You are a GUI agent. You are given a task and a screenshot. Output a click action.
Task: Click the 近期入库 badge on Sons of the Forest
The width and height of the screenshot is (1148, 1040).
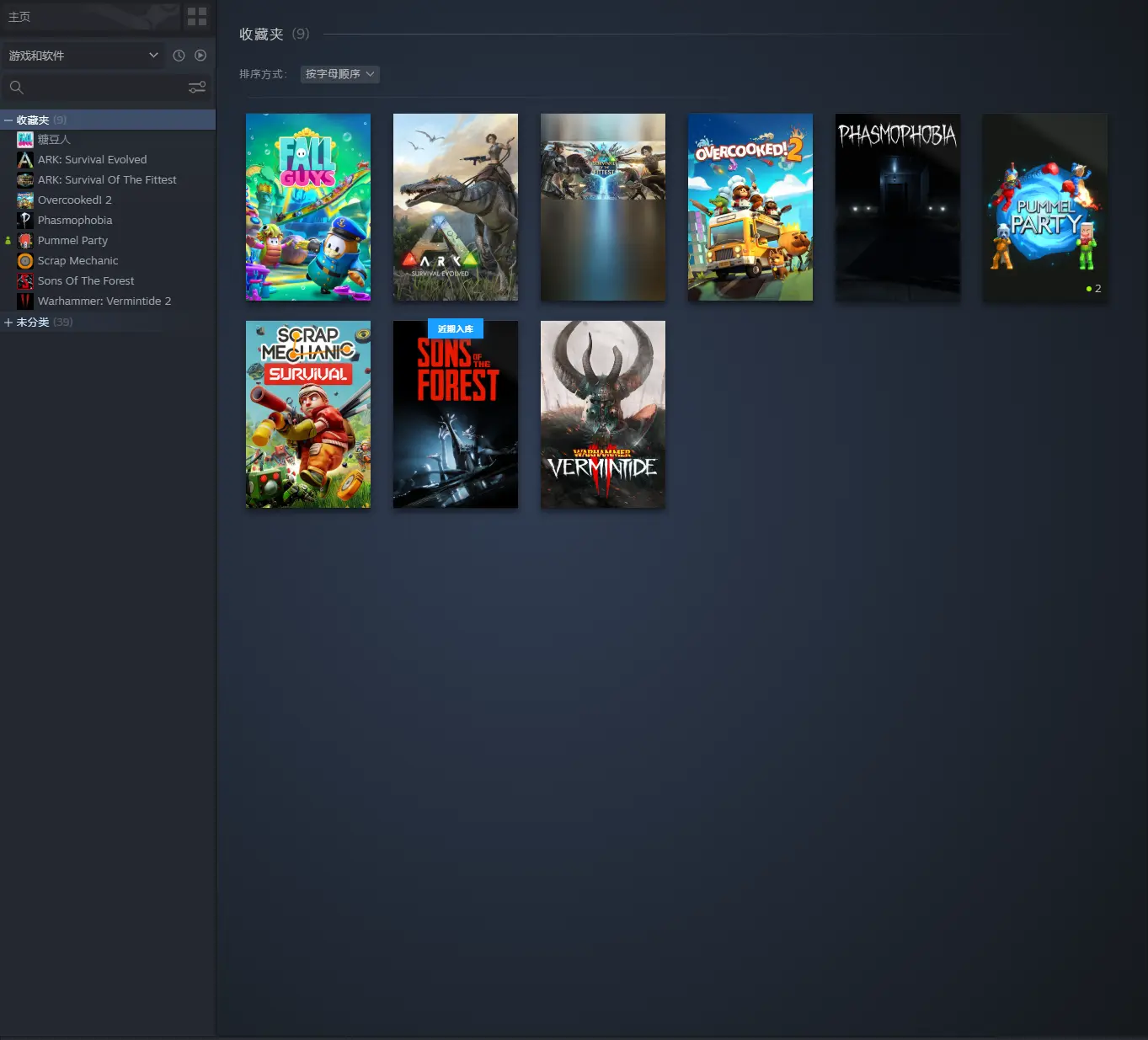(456, 329)
